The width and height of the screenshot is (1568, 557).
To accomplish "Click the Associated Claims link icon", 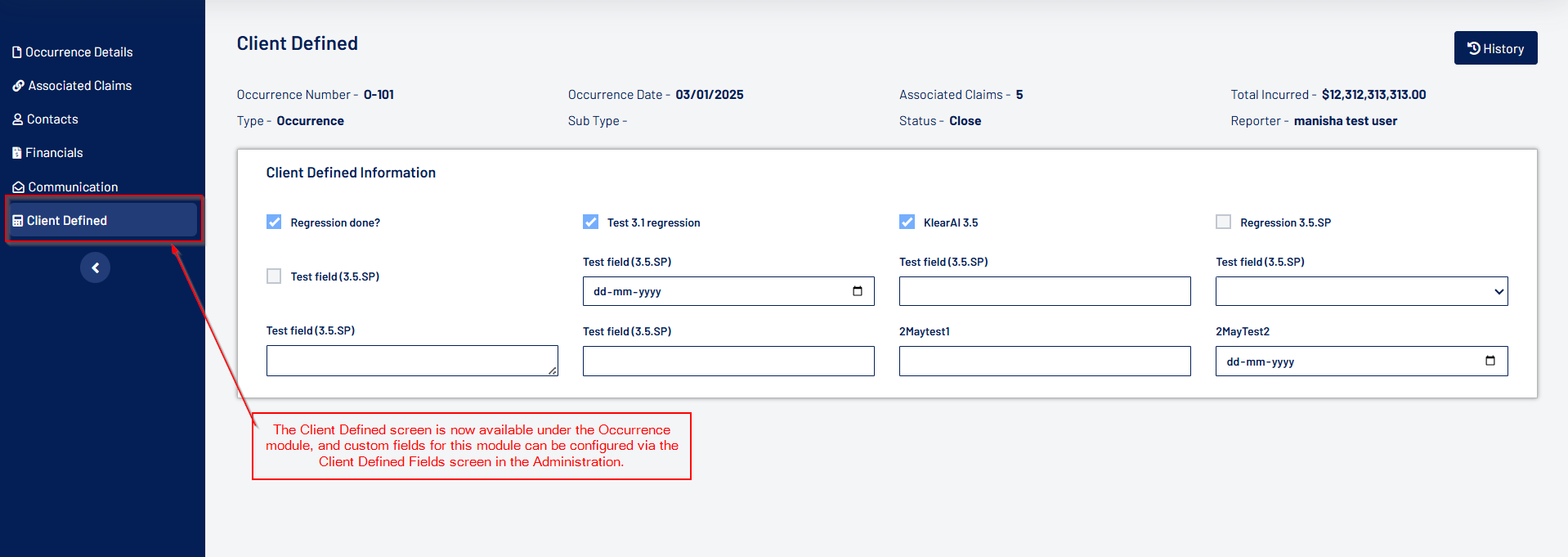I will pyautogui.click(x=18, y=86).
